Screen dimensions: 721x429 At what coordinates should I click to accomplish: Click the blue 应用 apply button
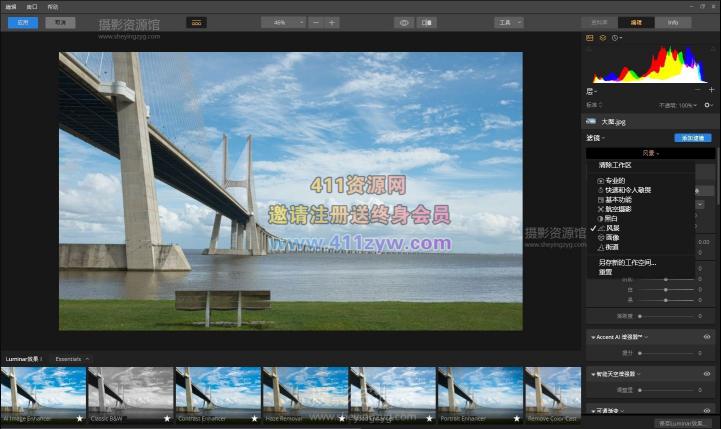pyautogui.click(x=22, y=22)
